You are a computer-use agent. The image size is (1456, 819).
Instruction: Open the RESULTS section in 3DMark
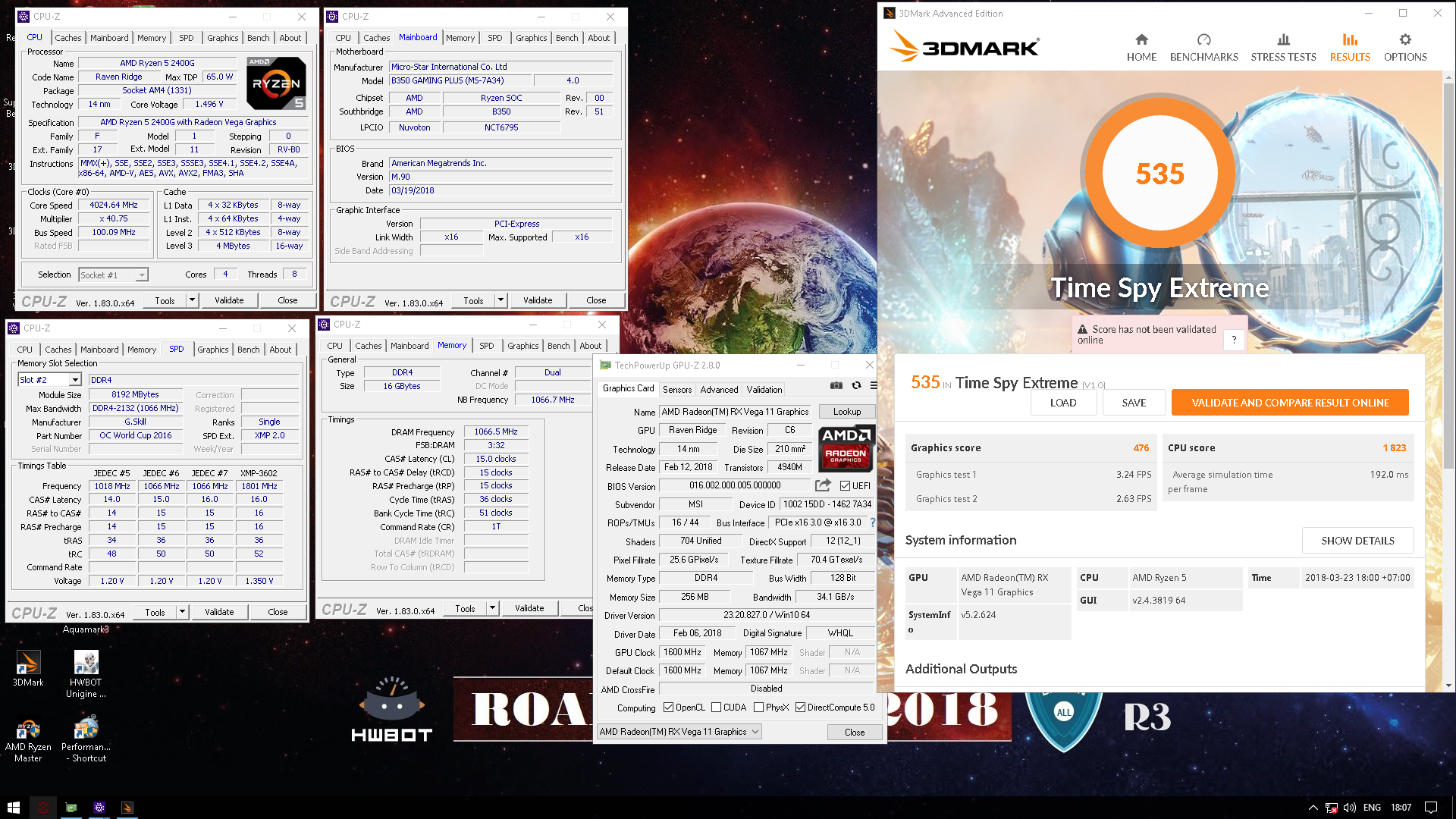pyautogui.click(x=1350, y=48)
